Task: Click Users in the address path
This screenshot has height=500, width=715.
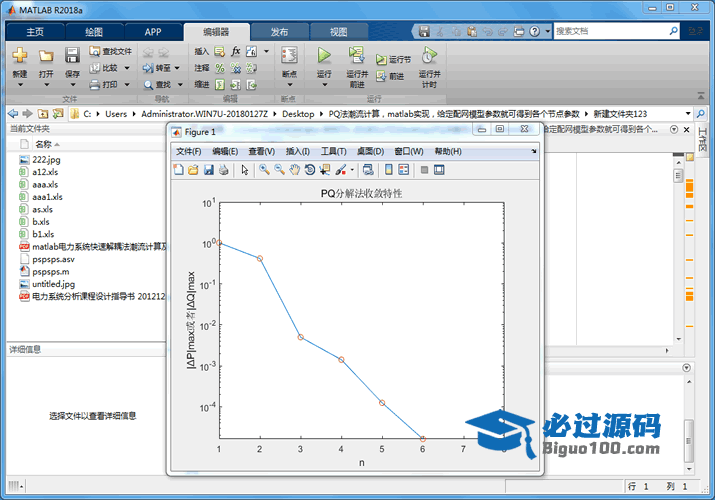Action: [x=116, y=114]
